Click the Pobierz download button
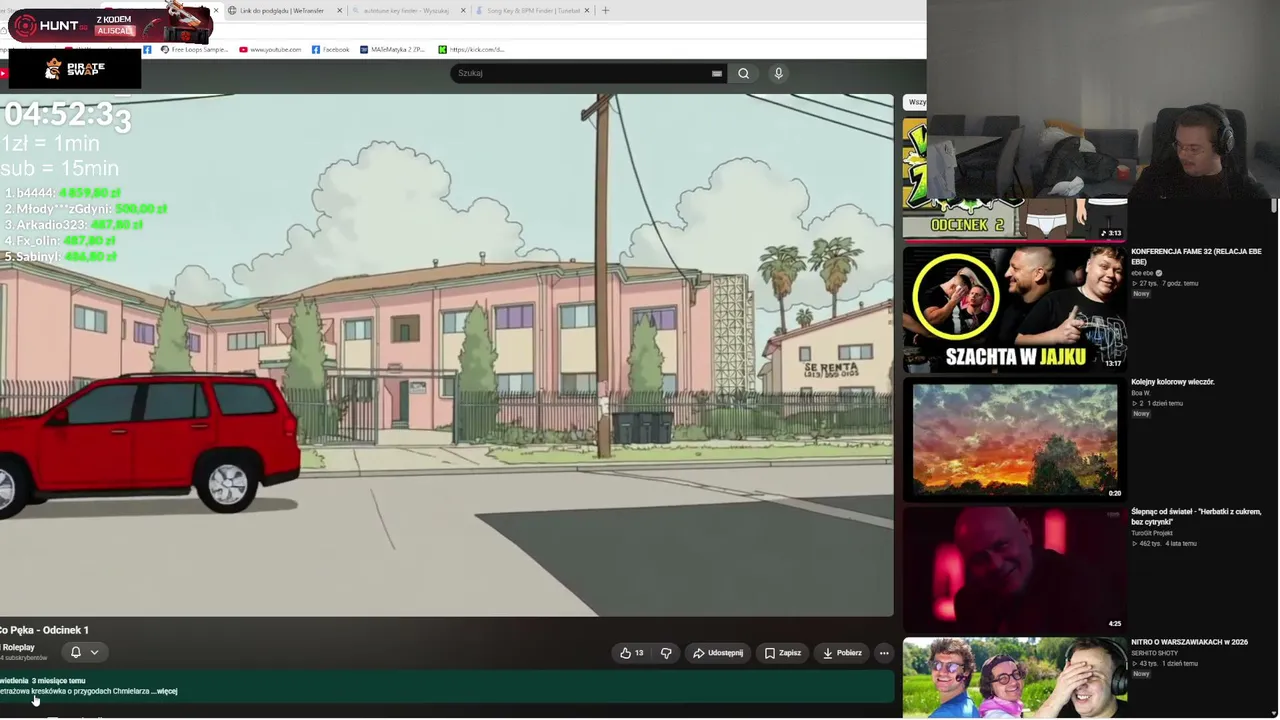The width and height of the screenshot is (1280, 720). [842, 653]
